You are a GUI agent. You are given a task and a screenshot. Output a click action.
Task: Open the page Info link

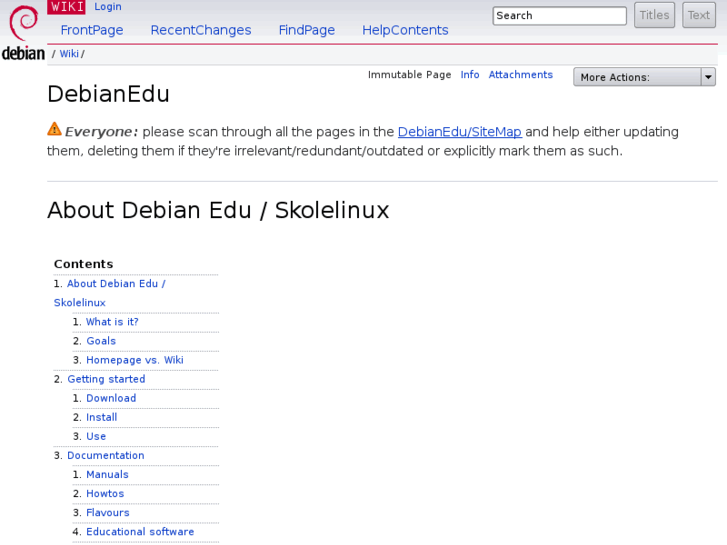[x=470, y=75]
